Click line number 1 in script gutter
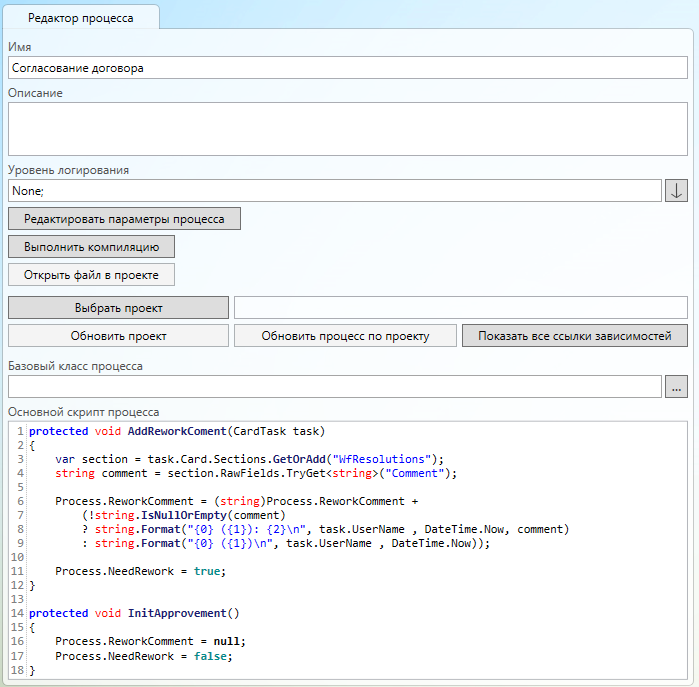 coord(19,432)
